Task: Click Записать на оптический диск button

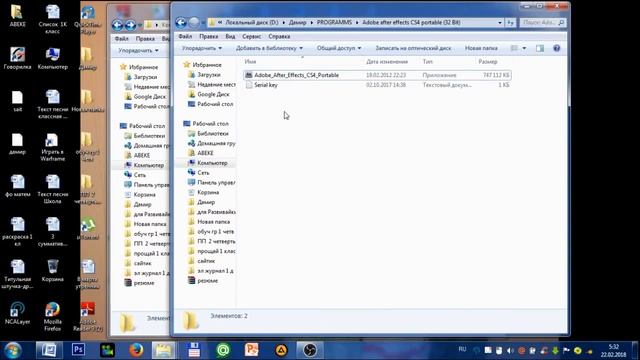Action: [x=413, y=48]
